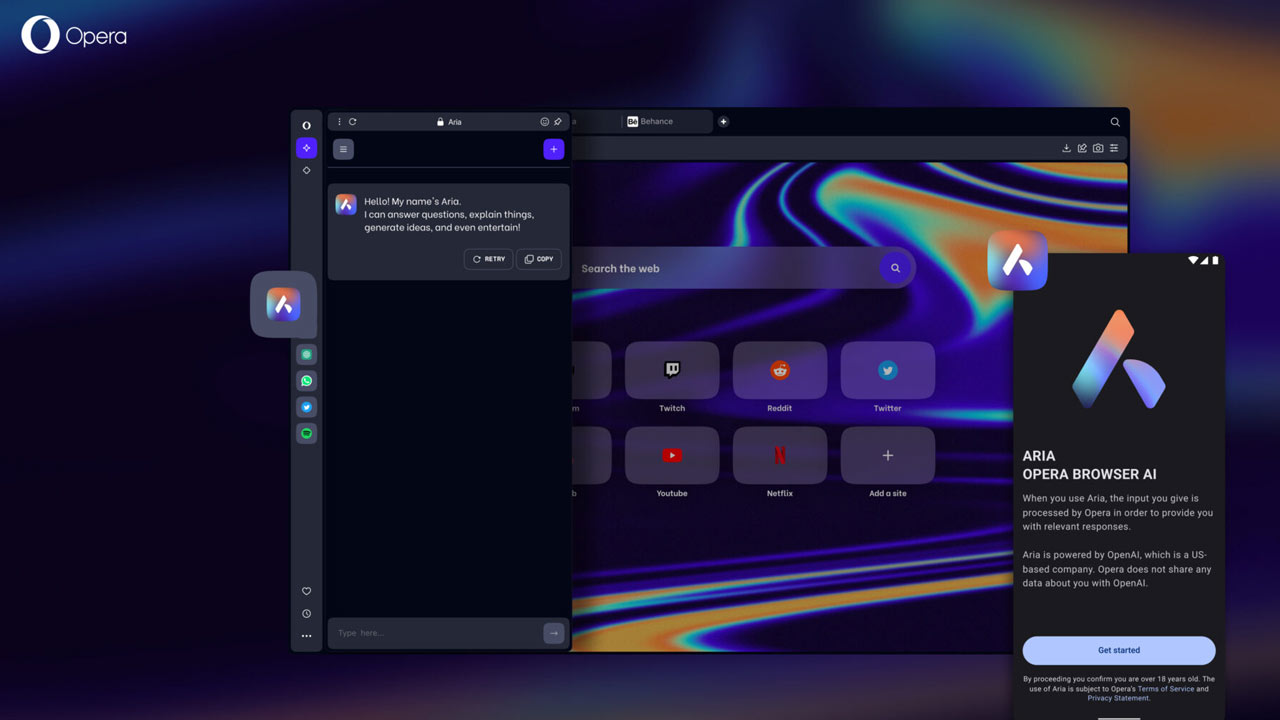Tap the Get started button
1280x720 pixels.
pos(1118,650)
